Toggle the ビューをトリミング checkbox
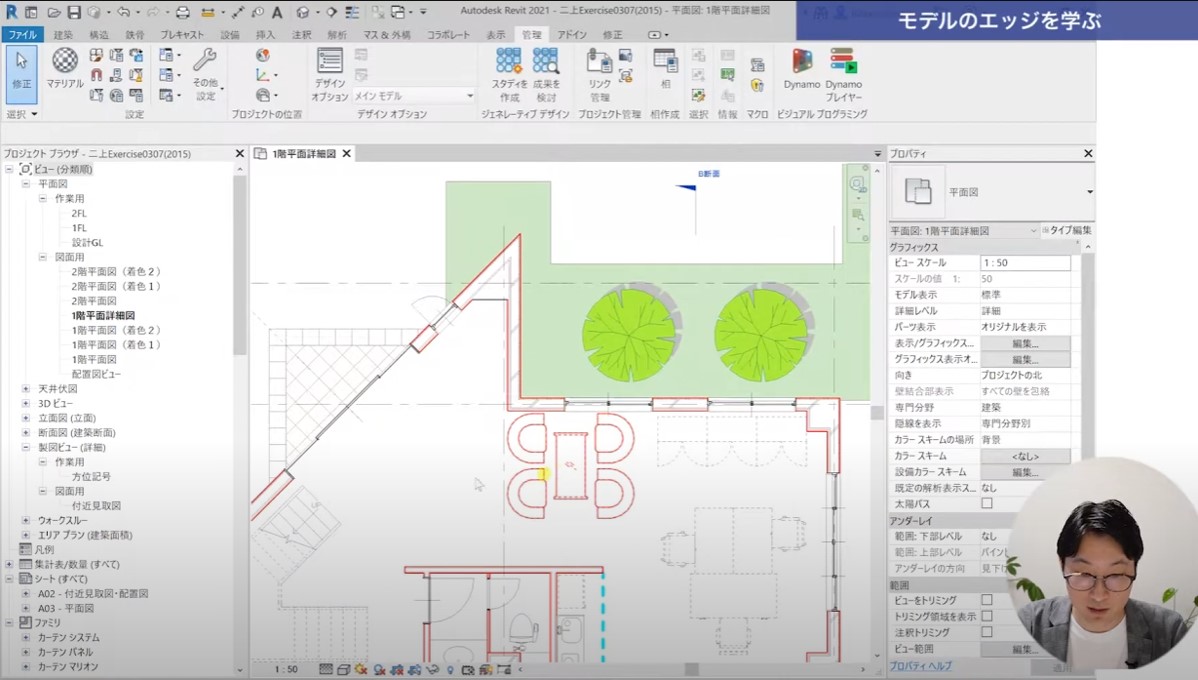This screenshot has width=1198, height=680. coord(987,600)
